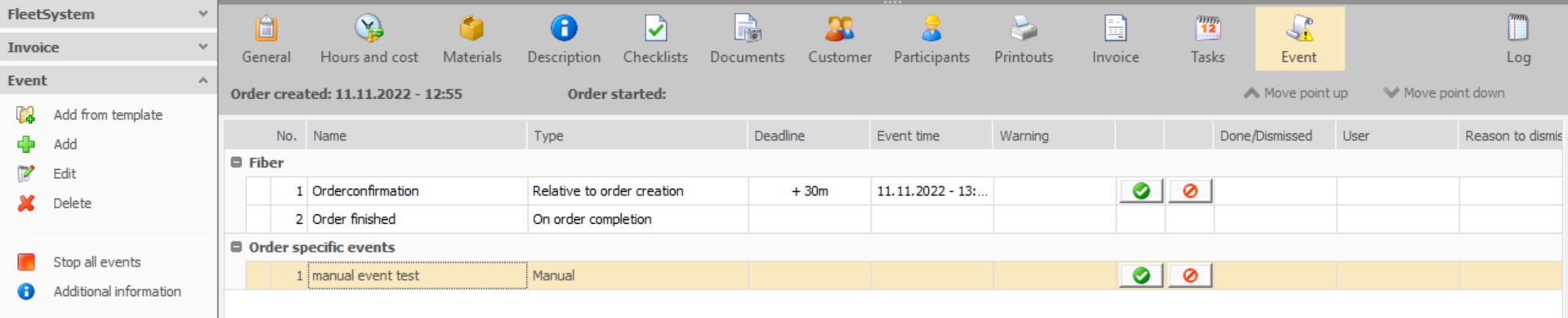Click Add from template icon

(26, 115)
